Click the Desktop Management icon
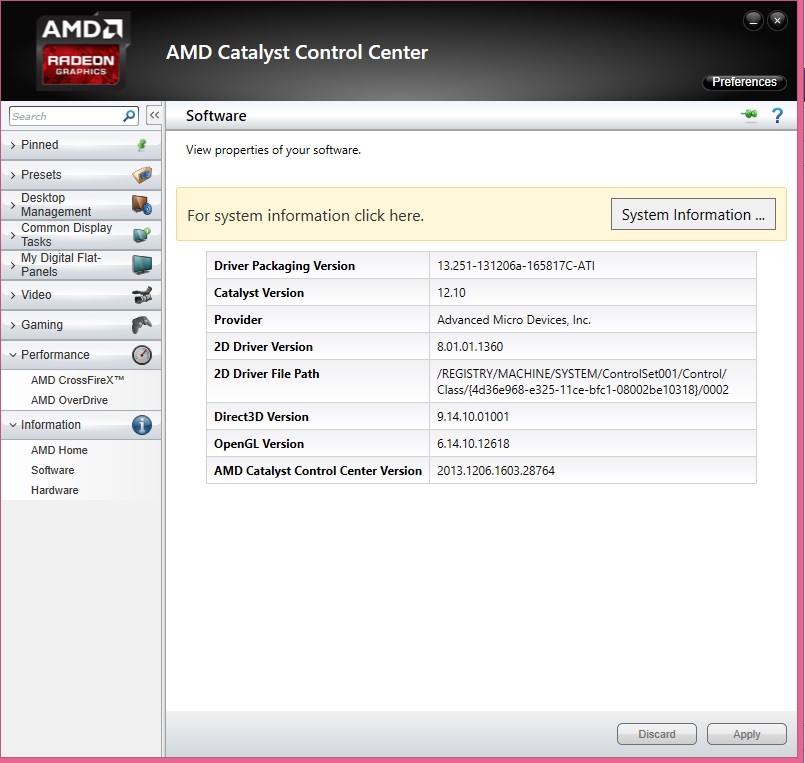The image size is (805, 763). (x=142, y=204)
